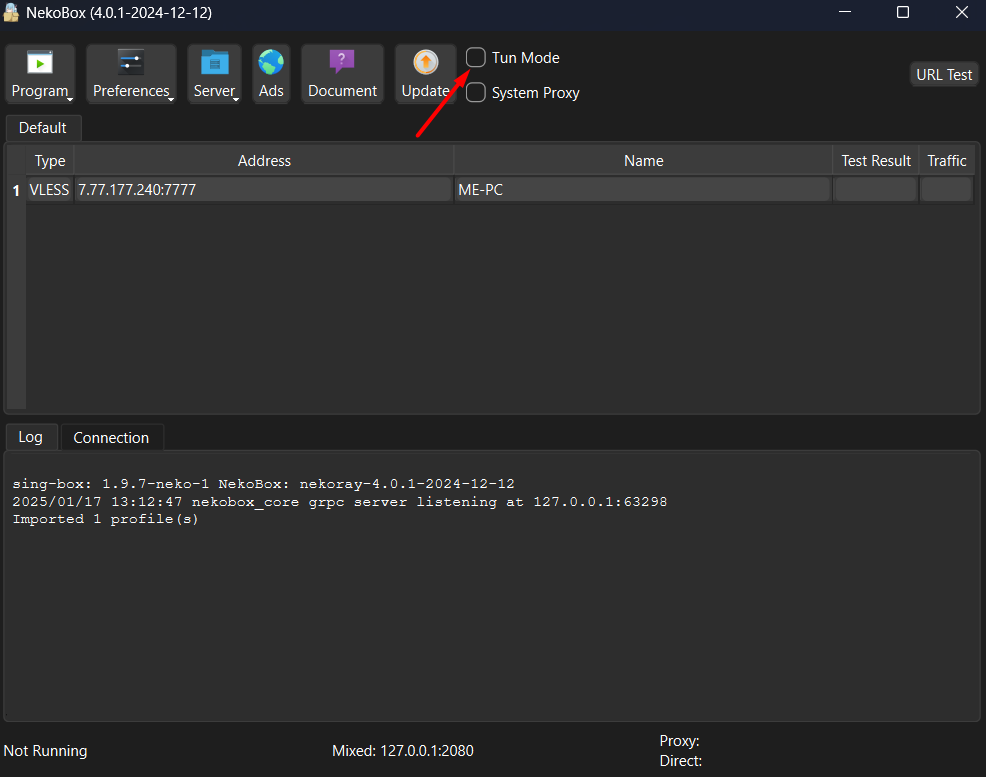This screenshot has height=777, width=986.
Task: Enable the System Proxy checkbox
Action: click(476, 93)
